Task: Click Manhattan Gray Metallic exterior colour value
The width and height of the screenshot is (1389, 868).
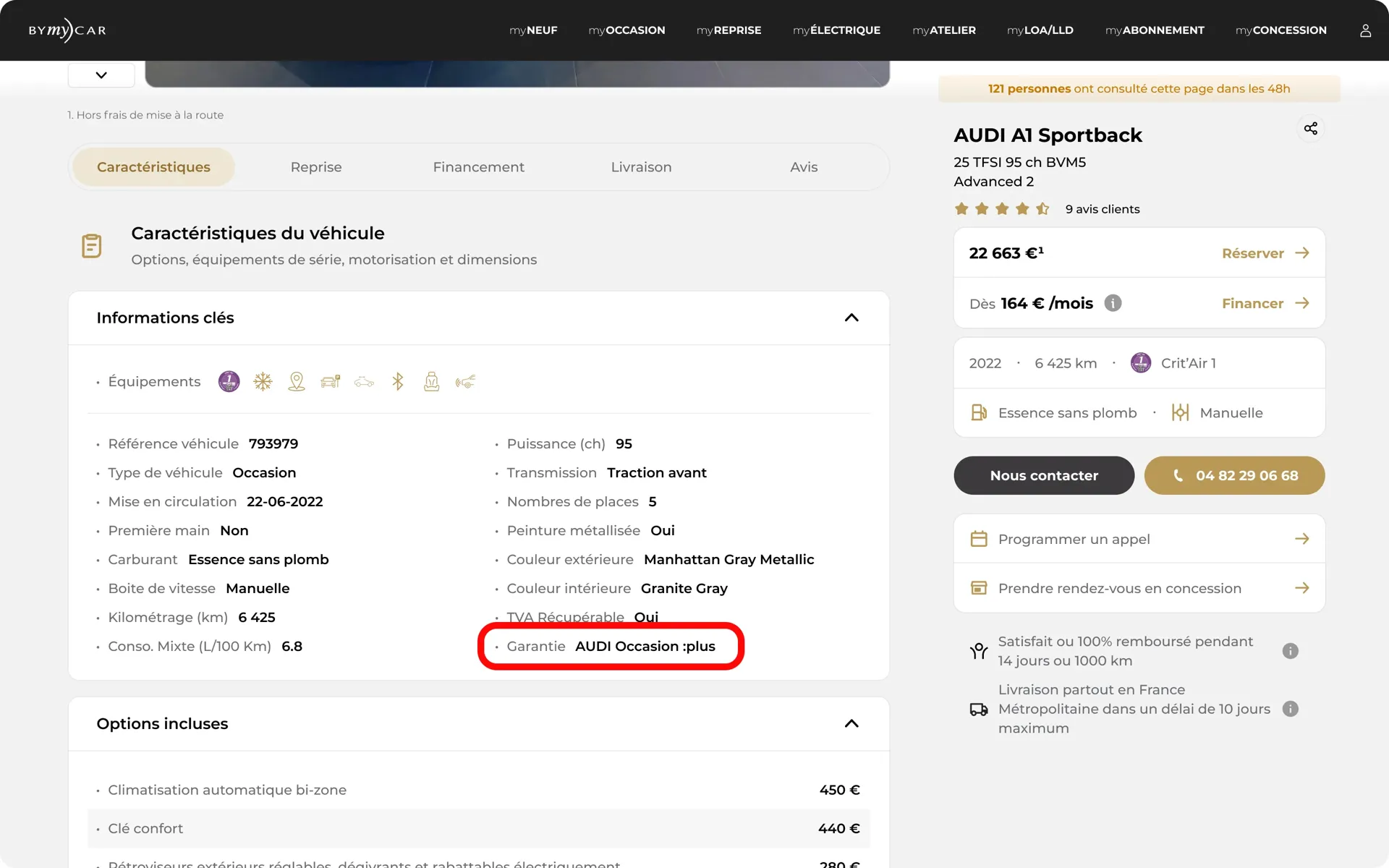Action: [729, 559]
